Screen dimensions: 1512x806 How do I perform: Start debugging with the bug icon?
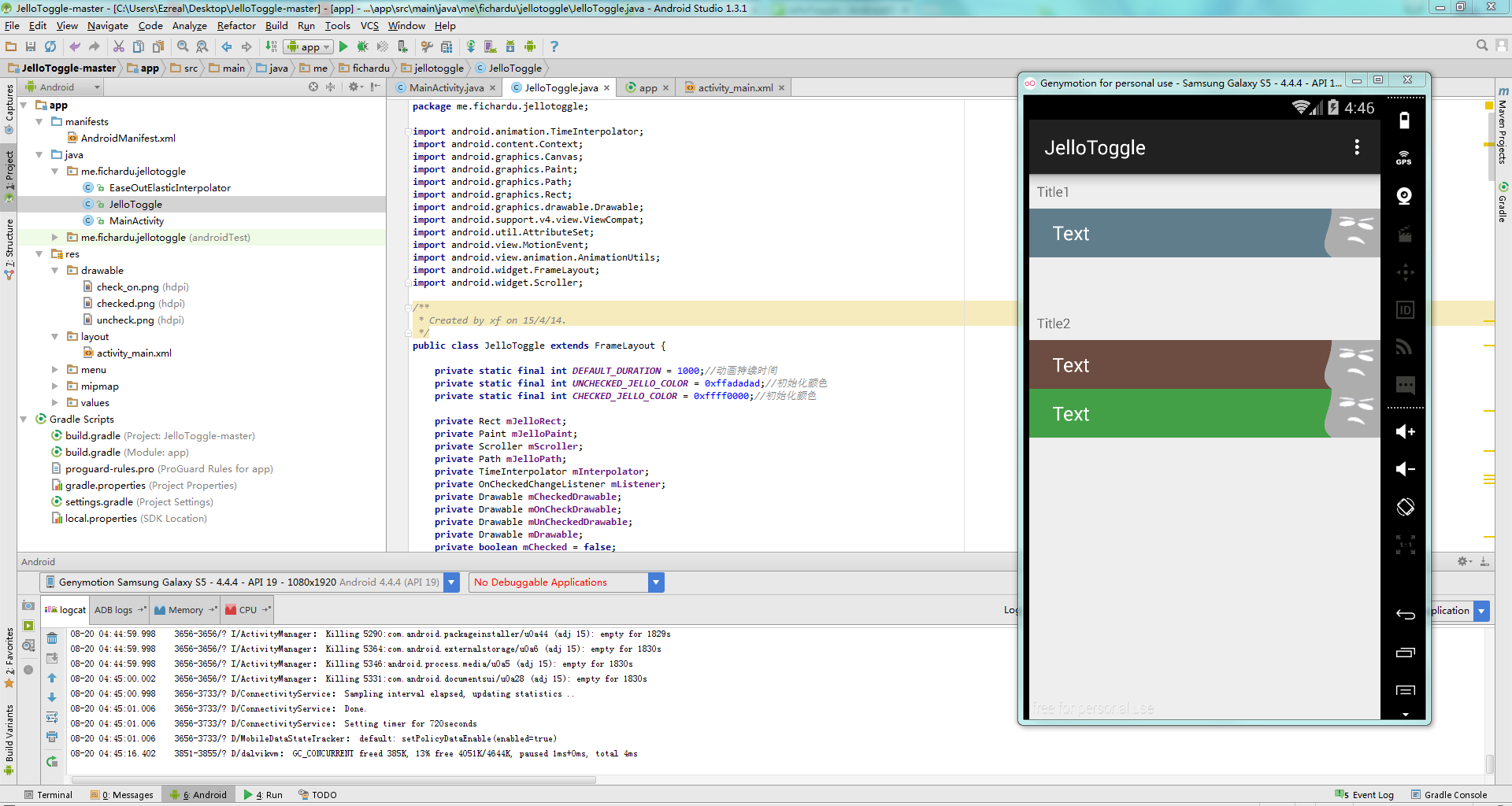363,46
